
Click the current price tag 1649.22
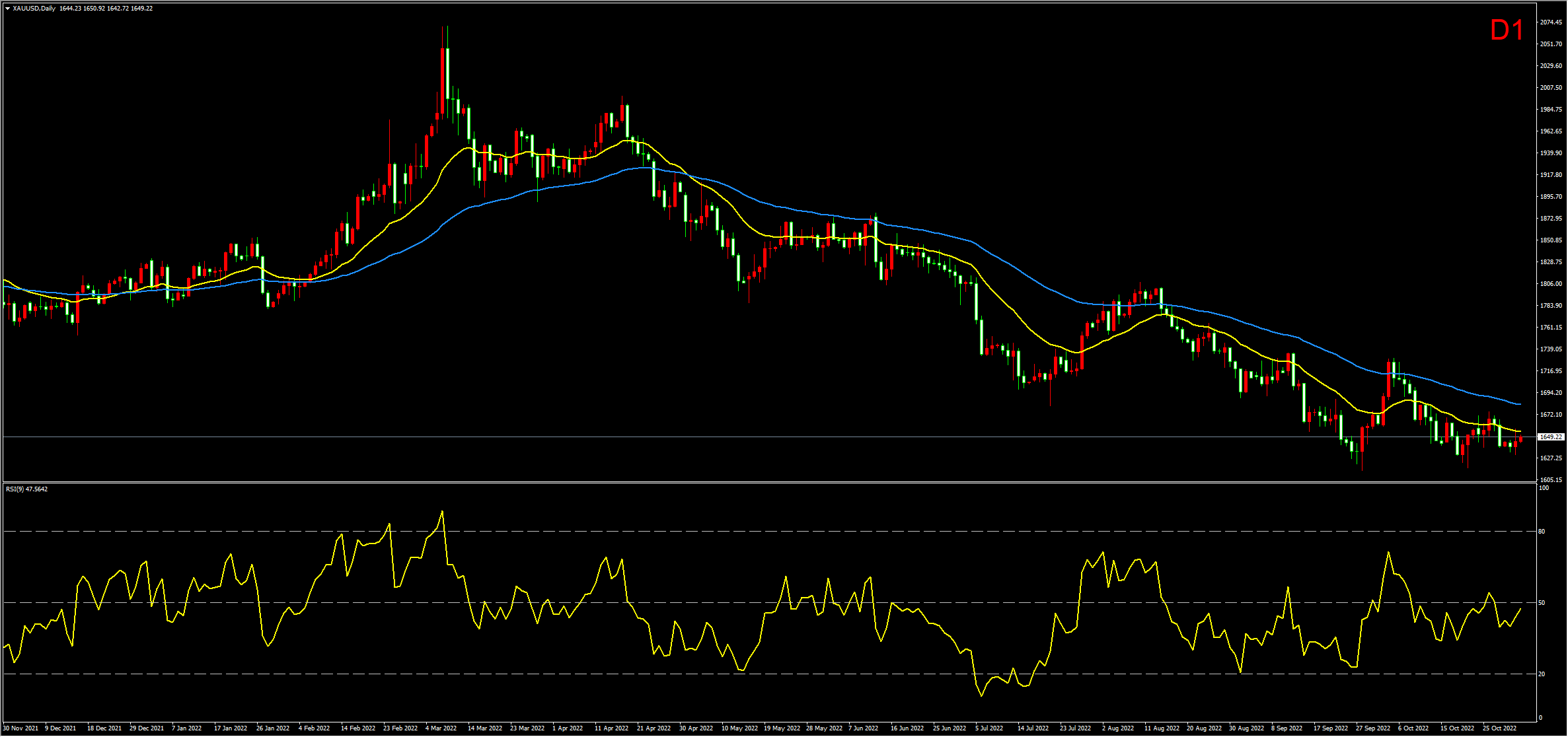pos(1551,437)
